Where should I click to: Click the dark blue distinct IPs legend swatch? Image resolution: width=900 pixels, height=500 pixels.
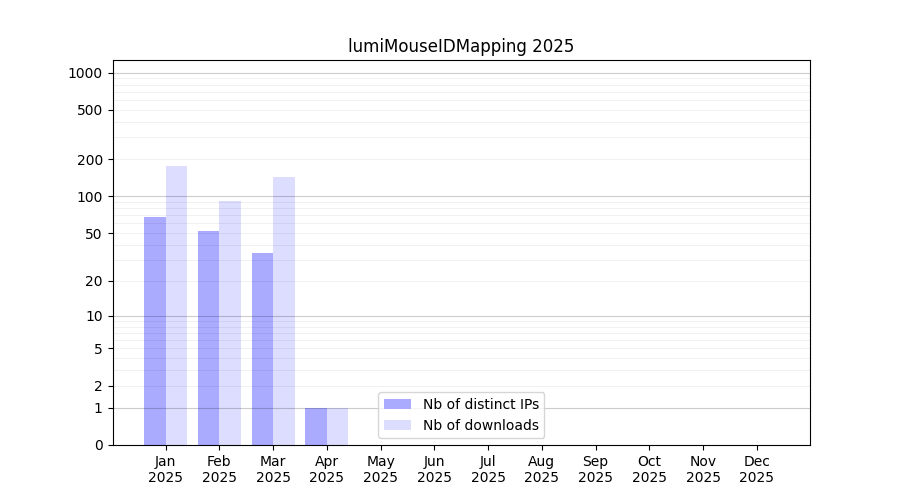(397, 404)
